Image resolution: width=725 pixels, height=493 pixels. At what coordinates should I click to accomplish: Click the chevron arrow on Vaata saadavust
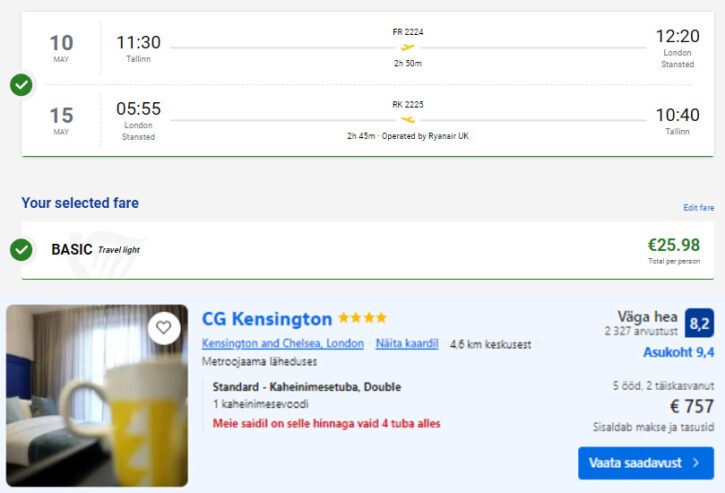696,462
